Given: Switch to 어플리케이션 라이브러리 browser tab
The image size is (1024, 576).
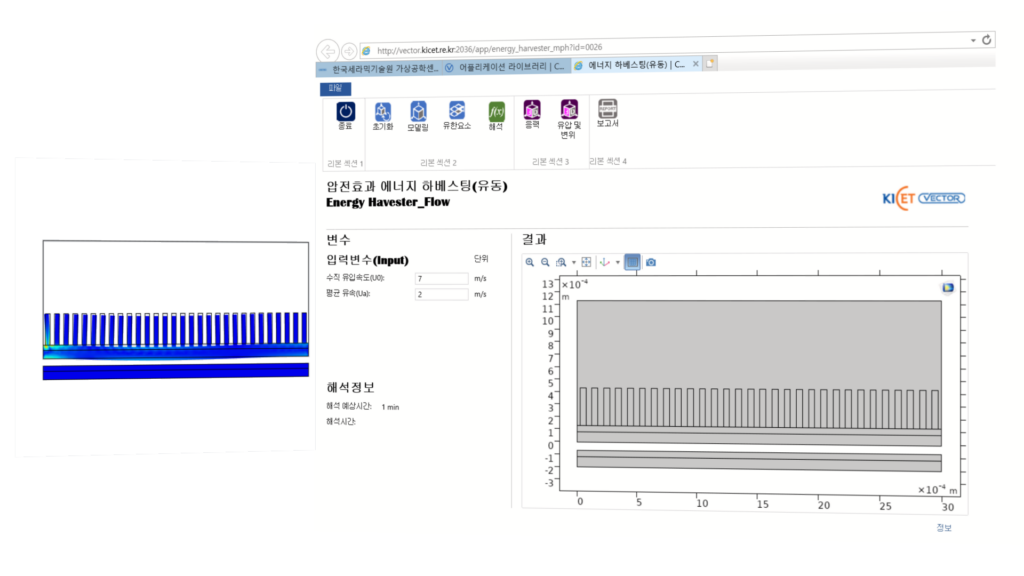Looking at the screenshot, I should [505, 67].
